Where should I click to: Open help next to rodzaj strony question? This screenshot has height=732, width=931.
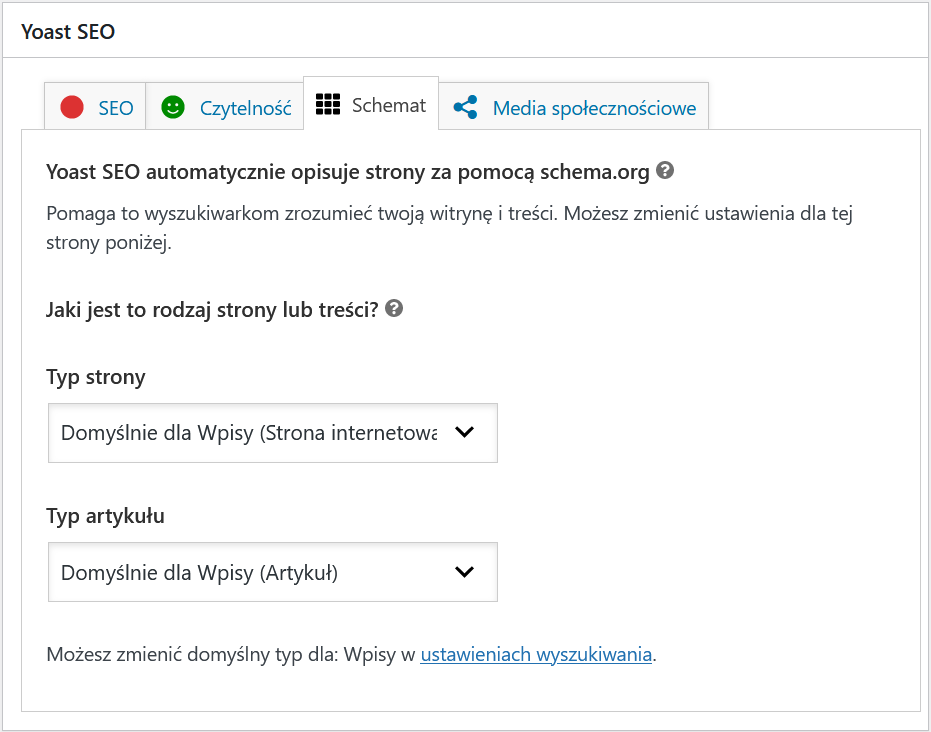394,308
